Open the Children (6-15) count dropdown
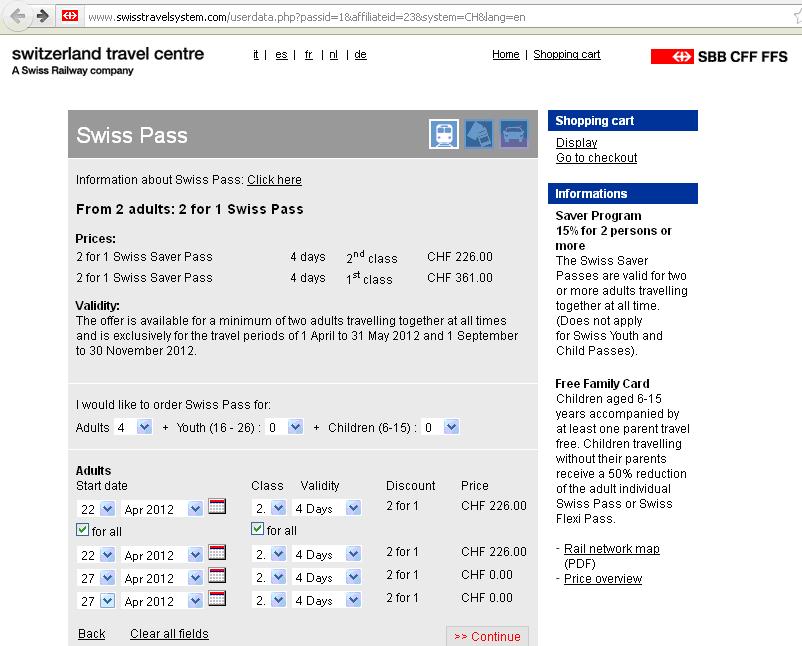The width and height of the screenshot is (802, 646). coord(441,427)
